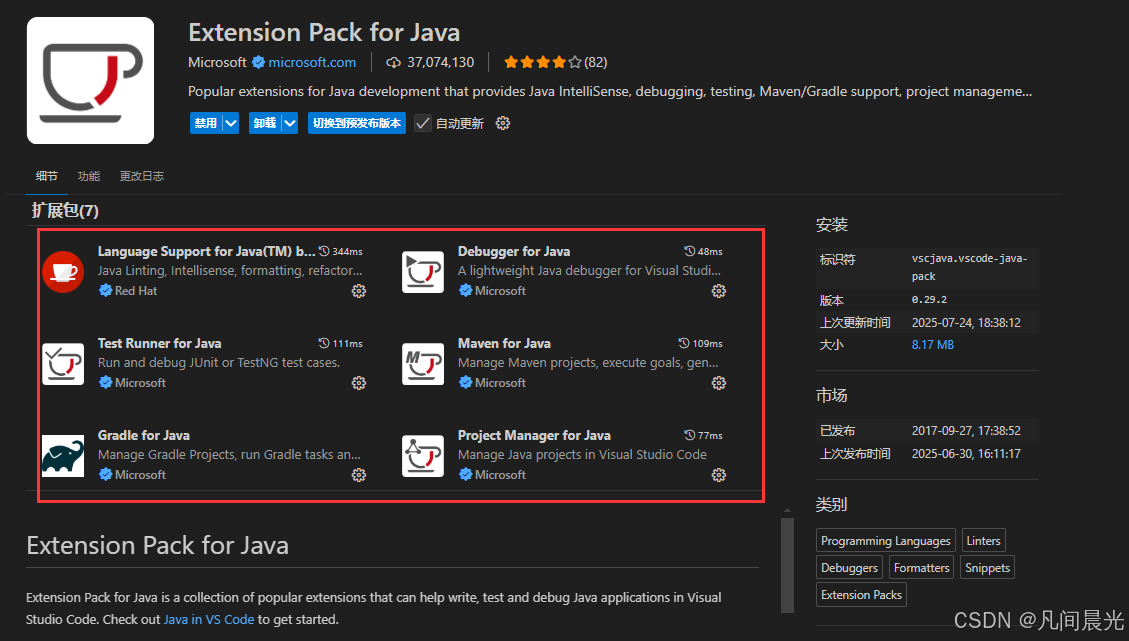Click activation time 109ms clock icon
The width and height of the screenshot is (1129, 641).
684,344
